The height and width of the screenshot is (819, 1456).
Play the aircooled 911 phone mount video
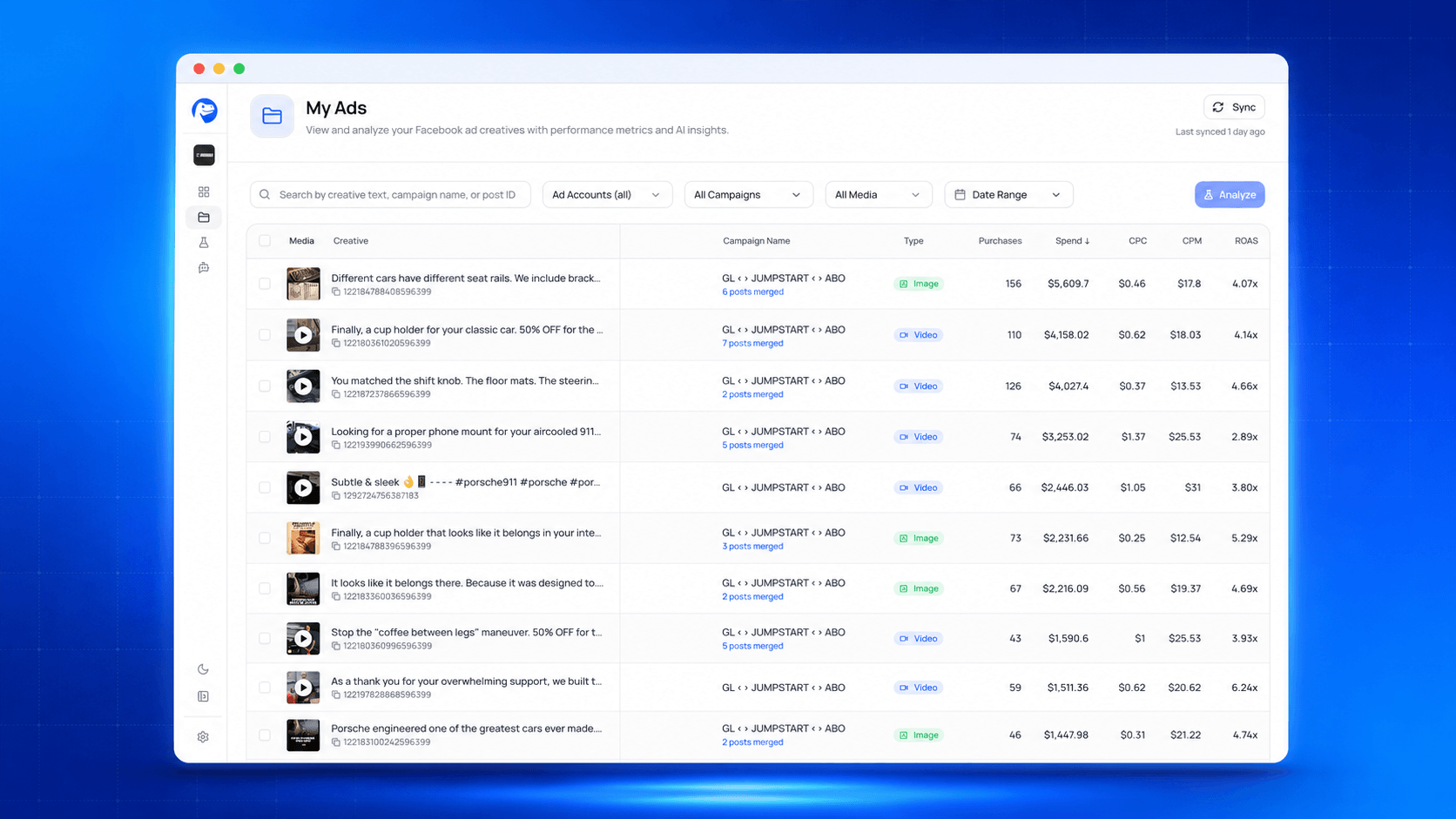click(x=303, y=437)
